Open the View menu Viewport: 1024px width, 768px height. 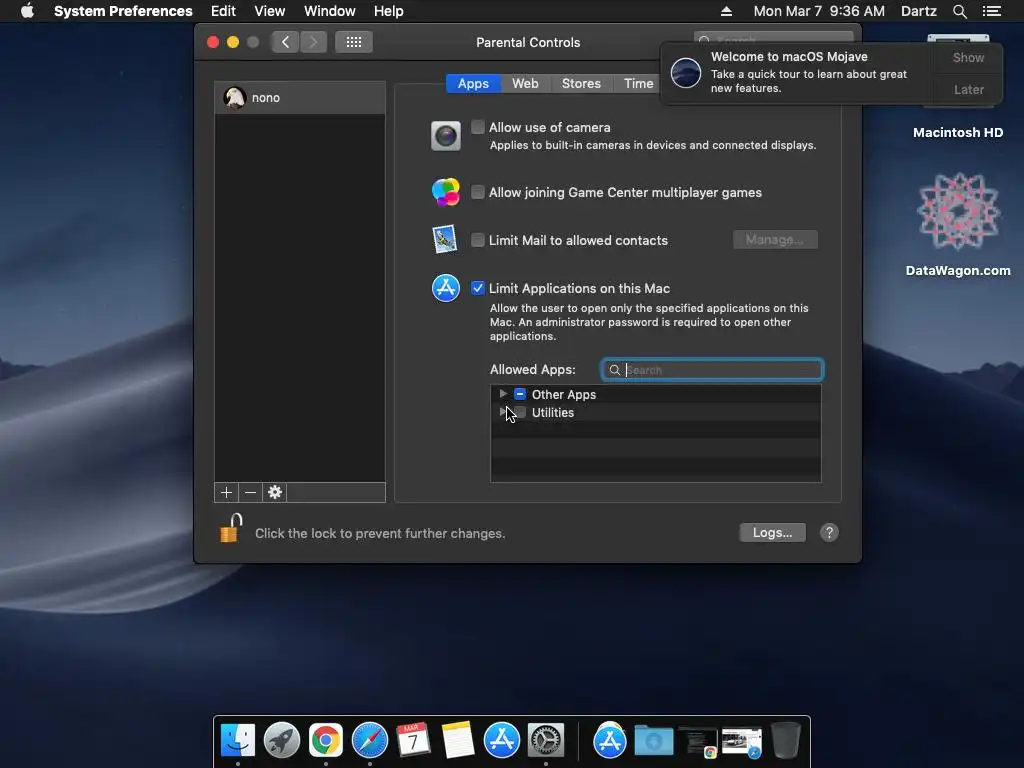pos(270,11)
